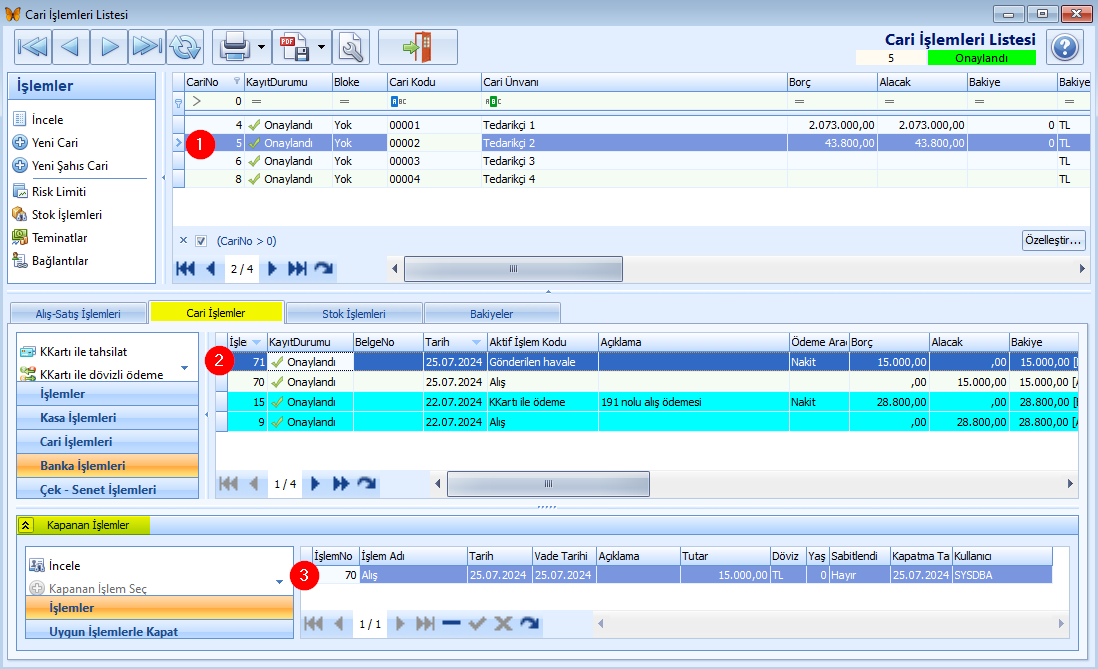Open Yeni Cari from İşlemler panel
1098x669 pixels.
[x=55, y=143]
